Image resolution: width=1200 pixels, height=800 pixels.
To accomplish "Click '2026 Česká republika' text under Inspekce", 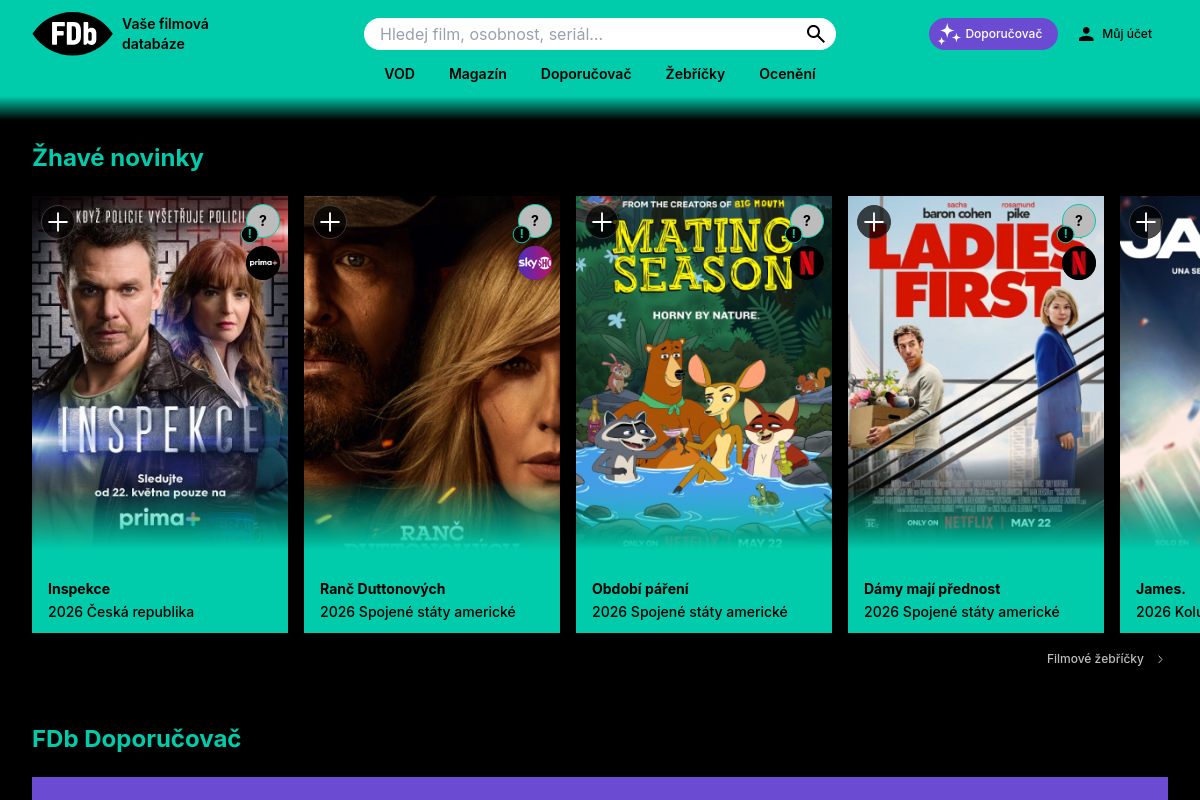I will coord(121,612).
